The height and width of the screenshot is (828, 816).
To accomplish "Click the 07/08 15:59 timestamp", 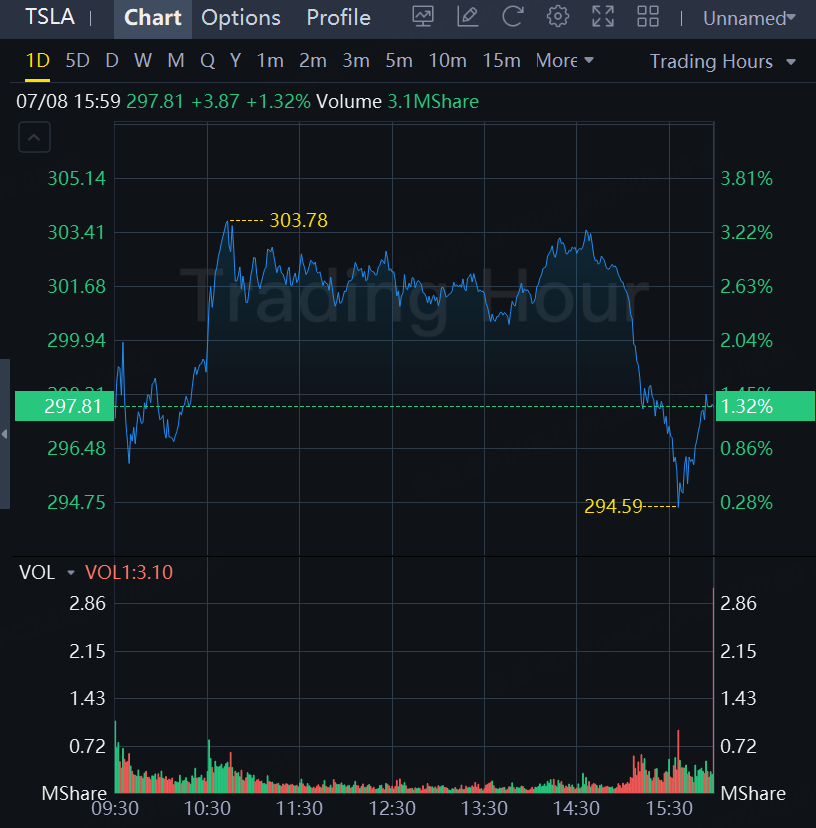I will point(68,101).
